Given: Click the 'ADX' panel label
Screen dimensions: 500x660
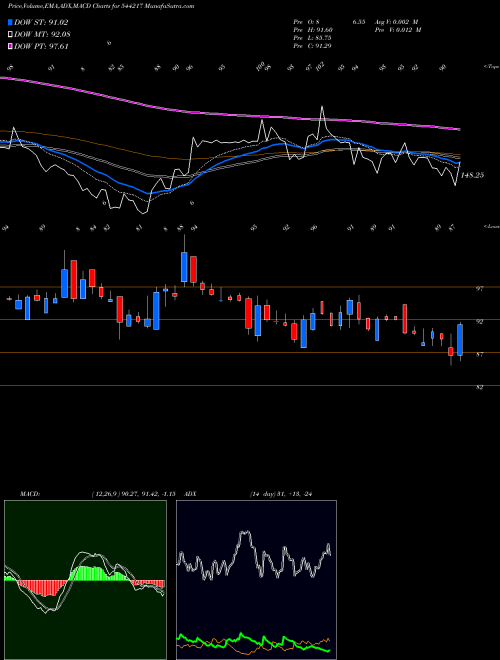Looking at the screenshot, I should pyautogui.click(x=190, y=494).
